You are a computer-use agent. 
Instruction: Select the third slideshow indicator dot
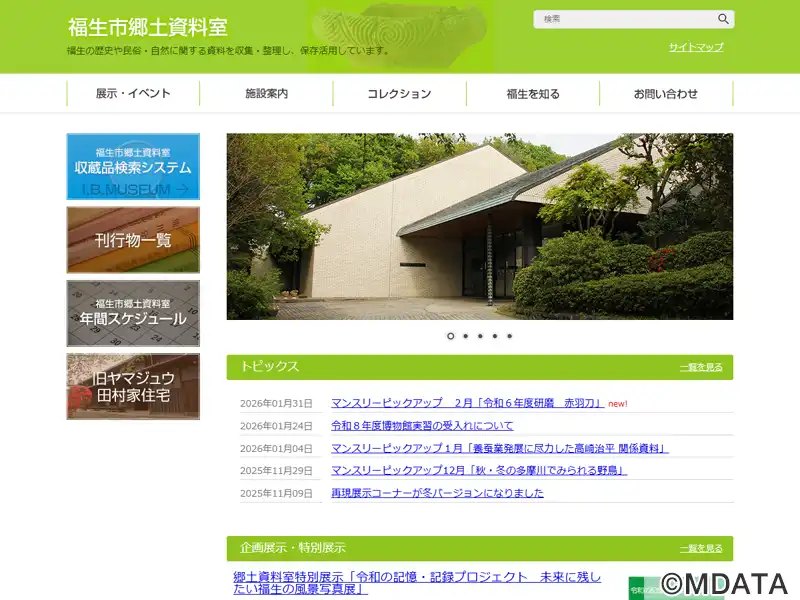click(480, 336)
